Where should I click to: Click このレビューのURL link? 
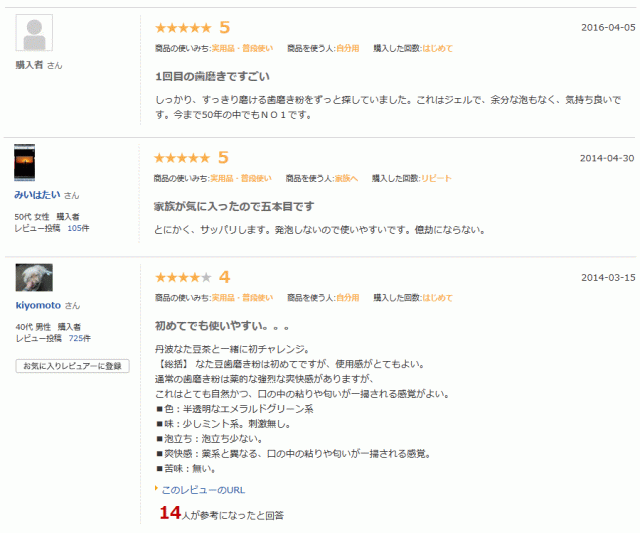tap(203, 490)
